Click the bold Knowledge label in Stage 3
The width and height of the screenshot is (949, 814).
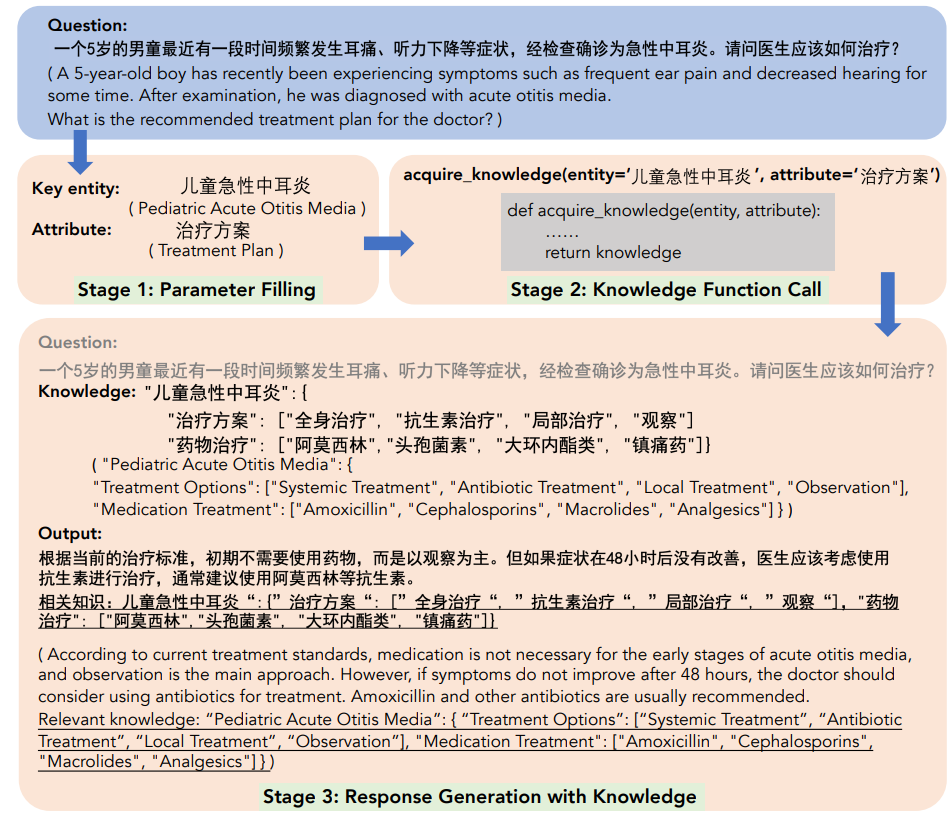[x=86, y=392]
